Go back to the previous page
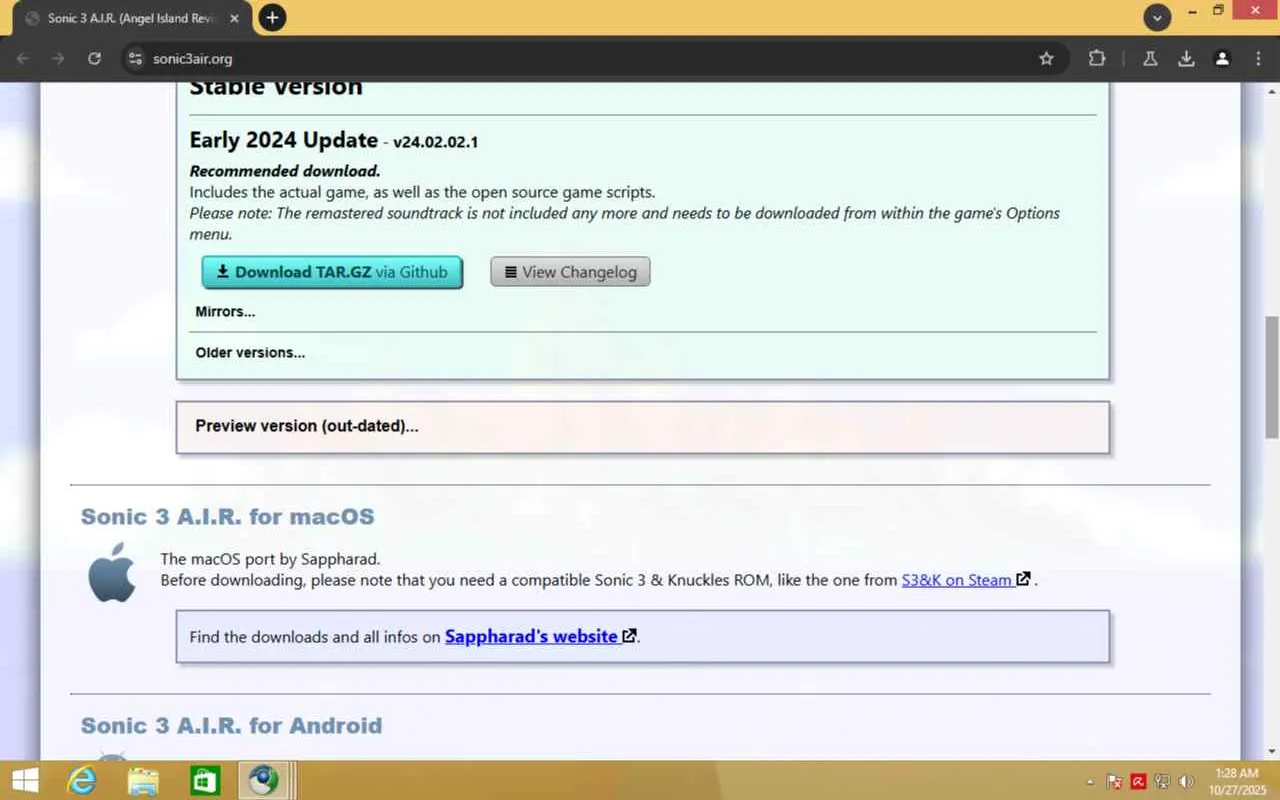 click(x=23, y=59)
